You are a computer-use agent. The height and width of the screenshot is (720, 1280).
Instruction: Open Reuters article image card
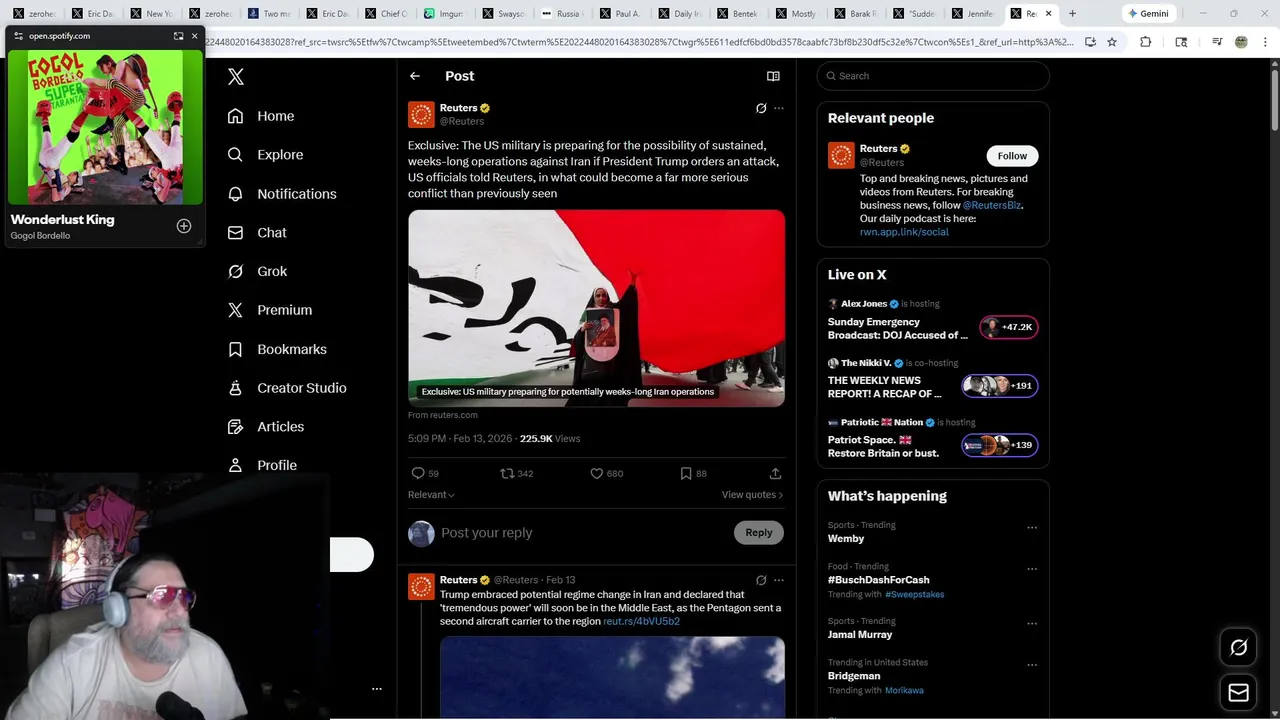click(x=596, y=308)
